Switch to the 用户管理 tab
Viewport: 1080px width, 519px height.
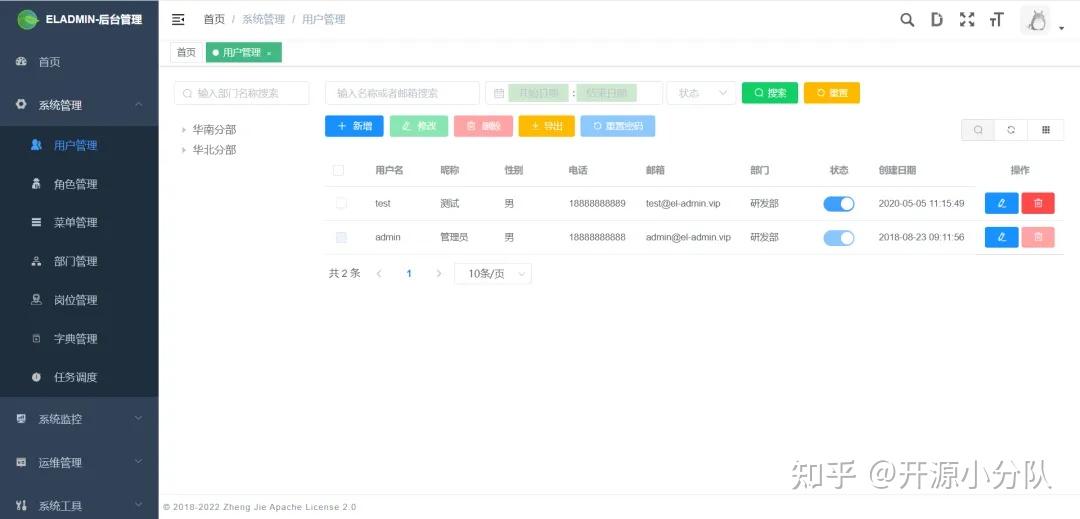point(244,52)
